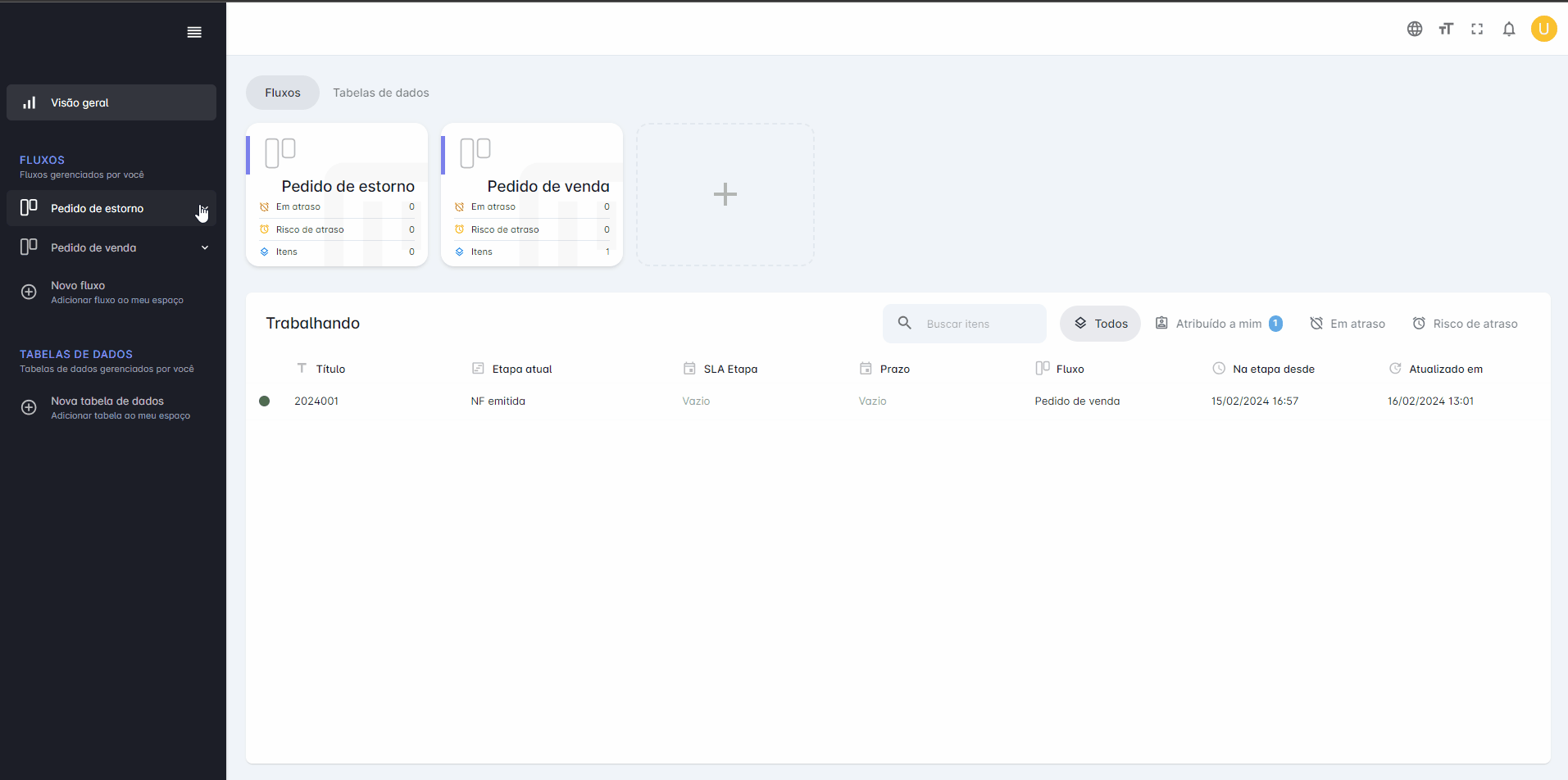
Task: Click the Pedido de venda flow cell in table
Action: click(1077, 401)
